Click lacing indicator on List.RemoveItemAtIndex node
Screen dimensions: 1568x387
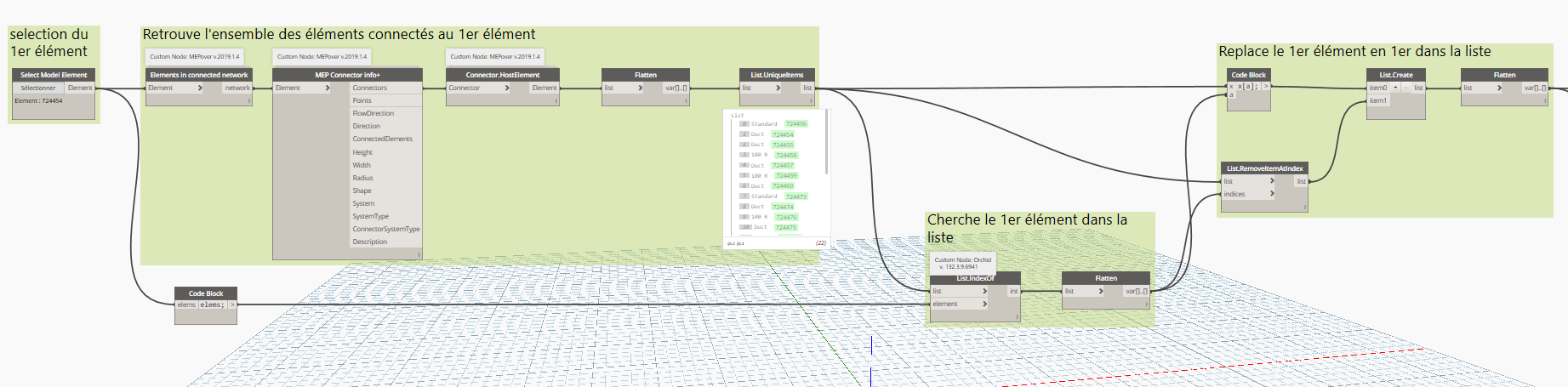coord(1303,207)
